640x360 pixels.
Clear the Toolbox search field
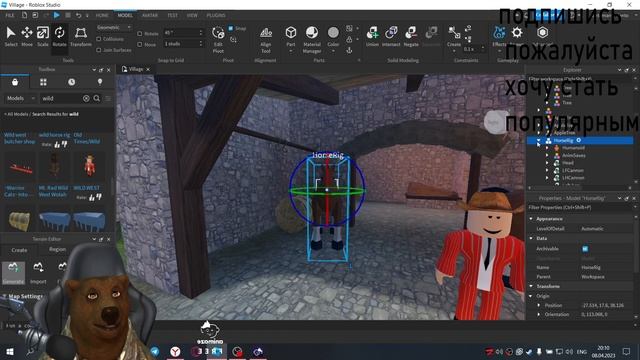click(x=86, y=98)
